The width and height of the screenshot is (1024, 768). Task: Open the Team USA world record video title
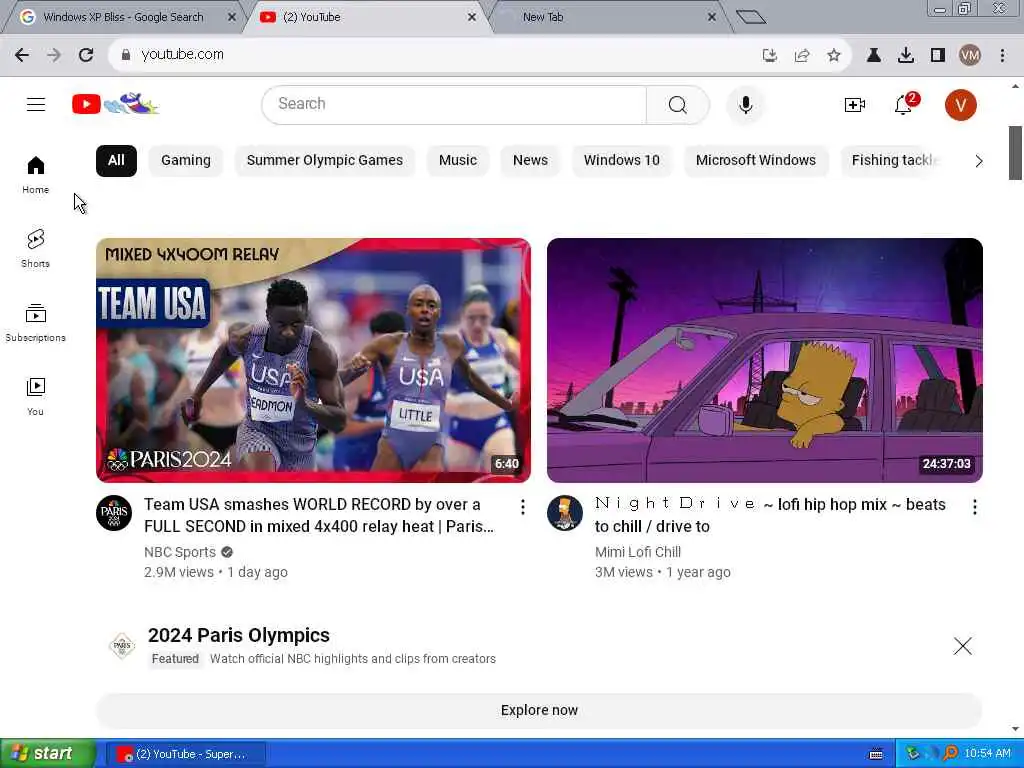pos(319,515)
